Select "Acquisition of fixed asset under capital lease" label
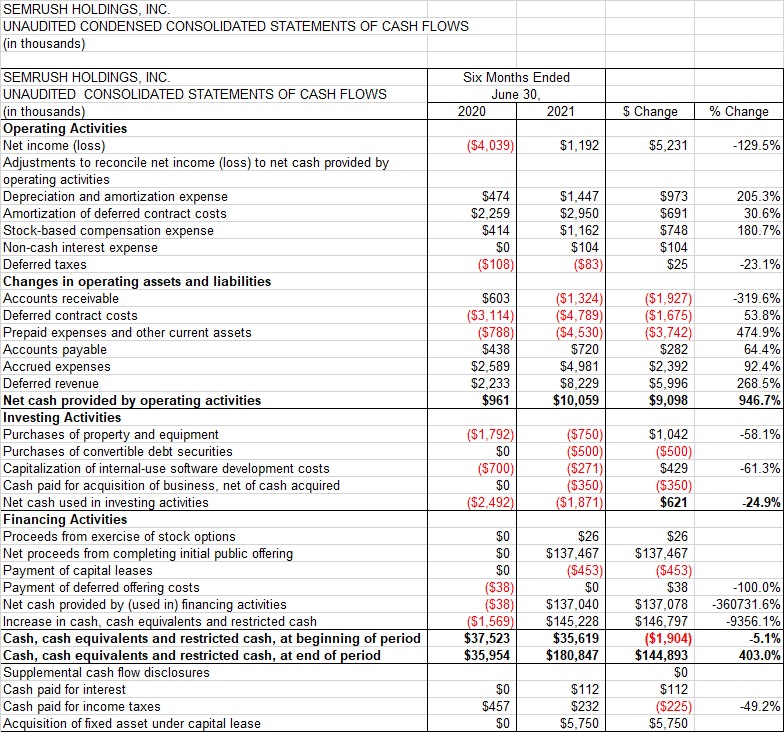 click(132, 724)
